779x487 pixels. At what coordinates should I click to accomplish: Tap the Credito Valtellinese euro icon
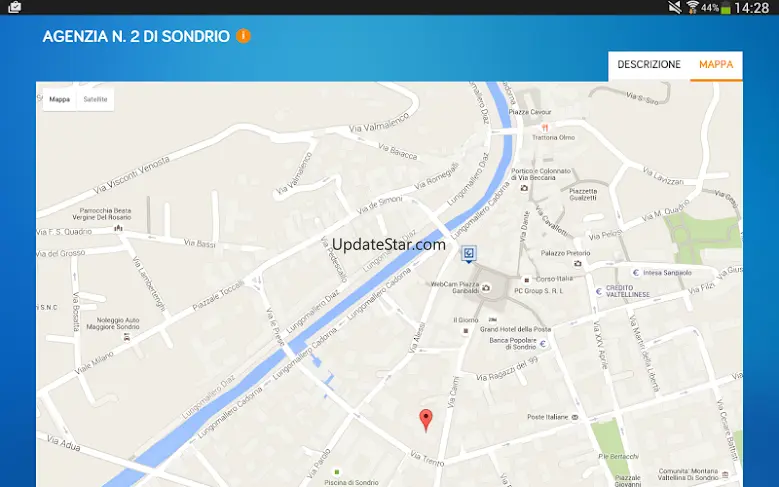599,292
